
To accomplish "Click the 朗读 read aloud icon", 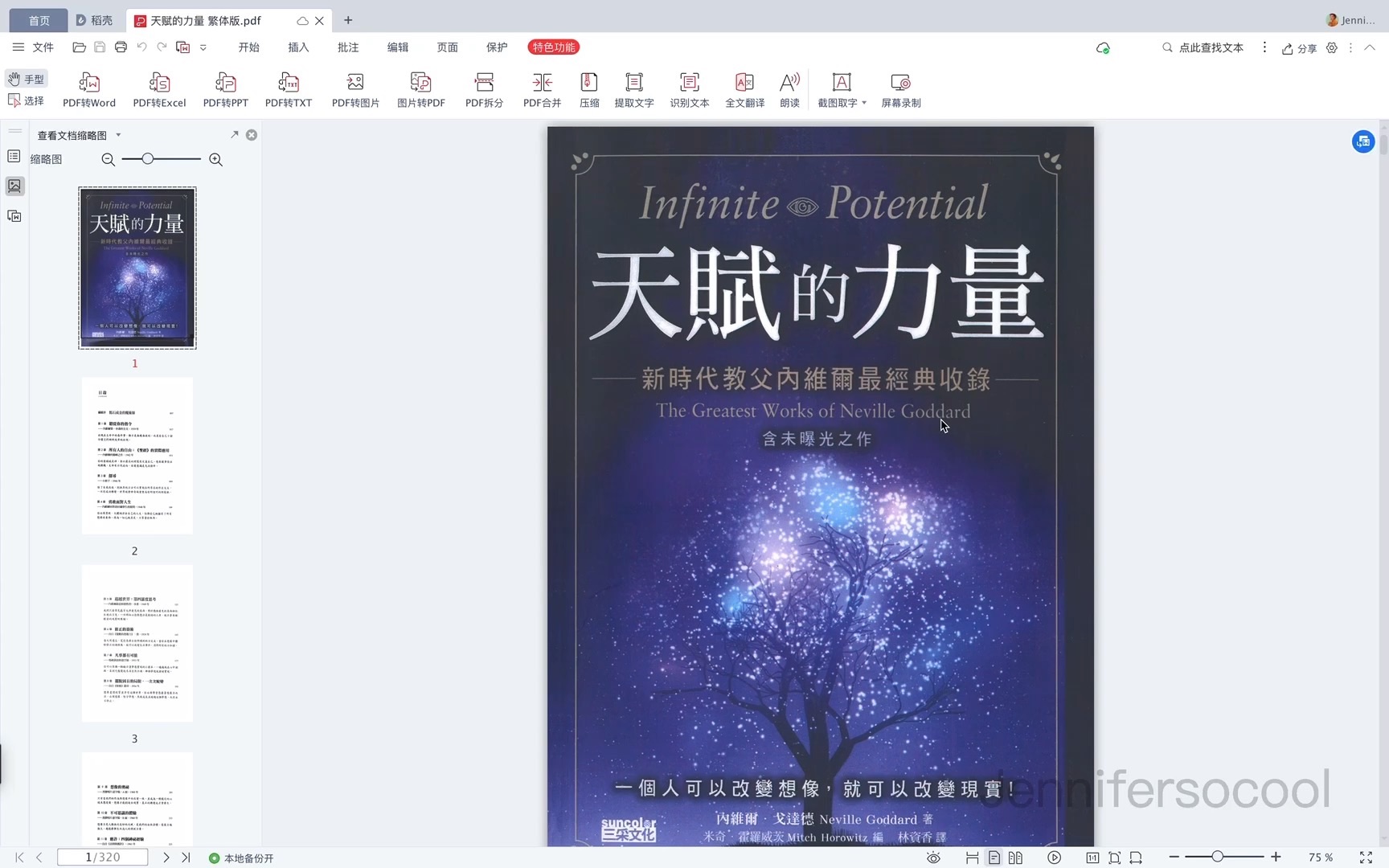I will [789, 90].
